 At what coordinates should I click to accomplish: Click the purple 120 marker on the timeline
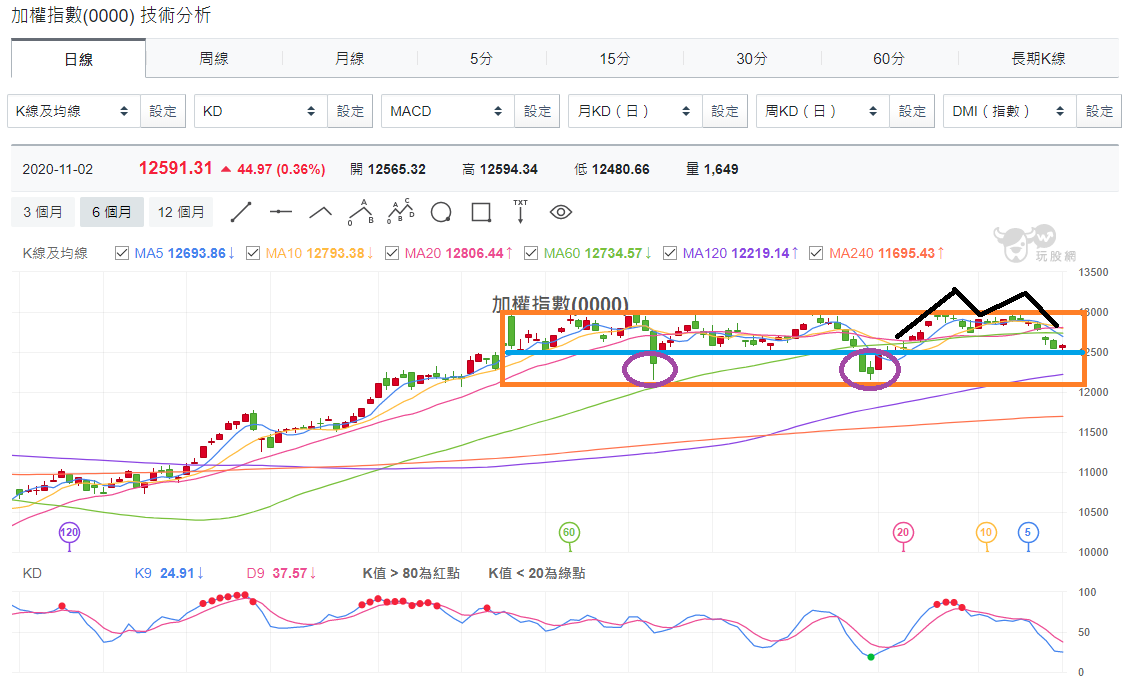tap(69, 533)
